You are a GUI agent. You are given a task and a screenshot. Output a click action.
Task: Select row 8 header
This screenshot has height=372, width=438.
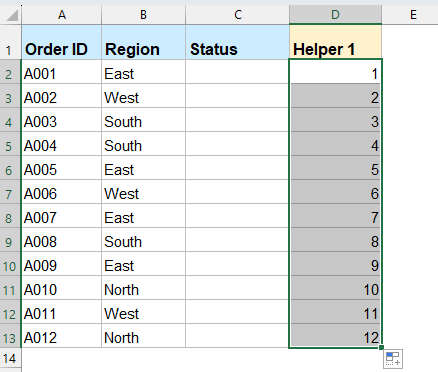tap(10, 216)
